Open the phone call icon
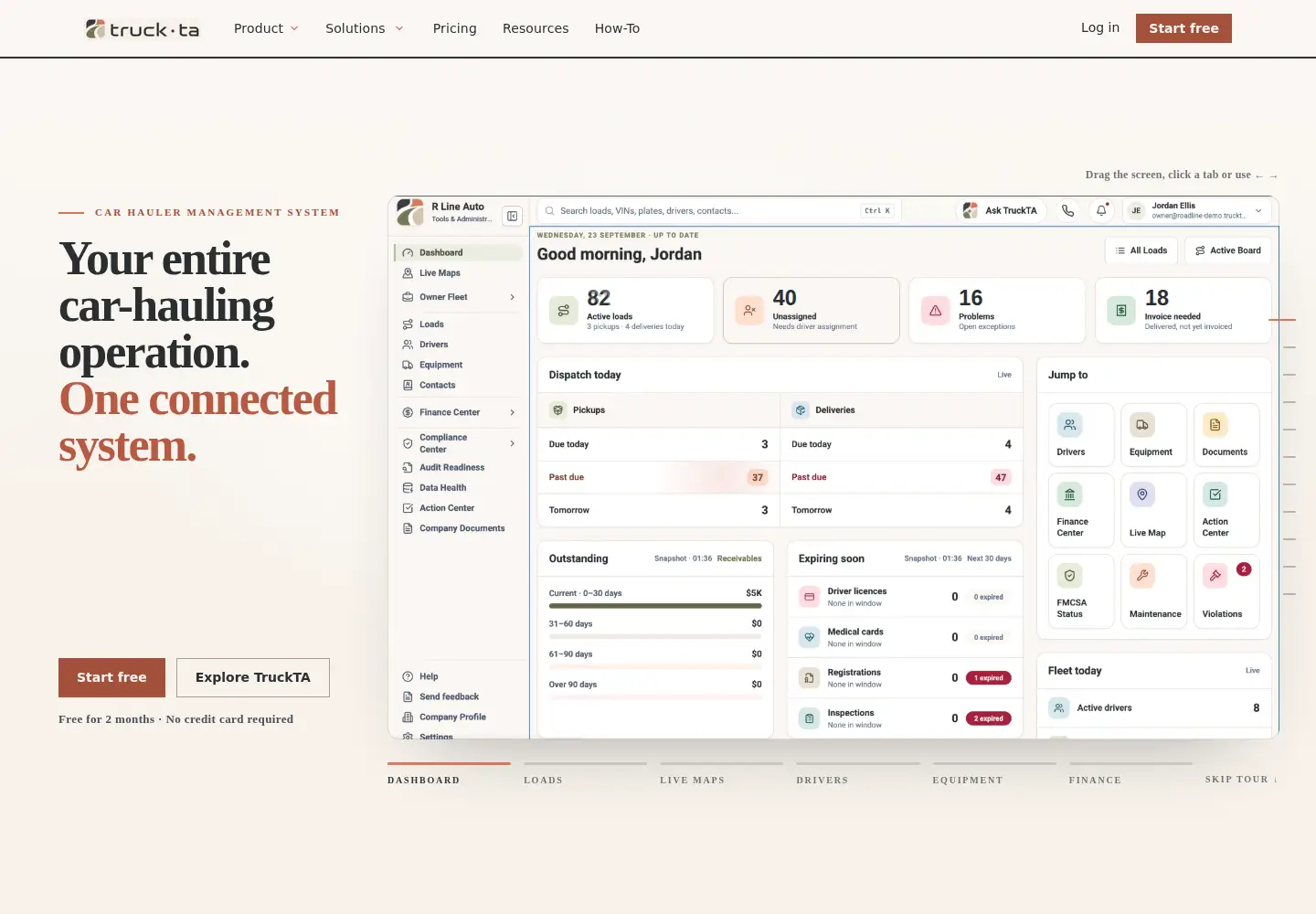Image resolution: width=1316 pixels, height=914 pixels. [x=1067, y=210]
